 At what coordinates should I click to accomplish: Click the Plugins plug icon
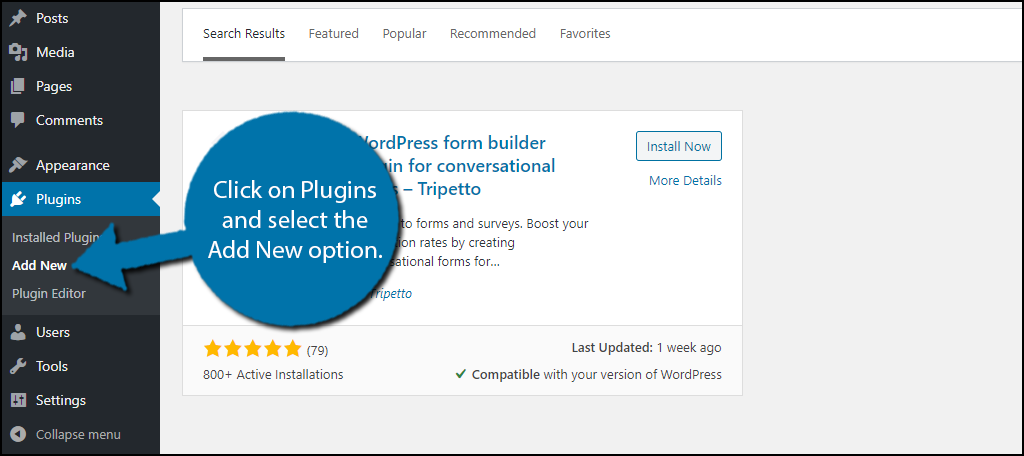click(18, 199)
